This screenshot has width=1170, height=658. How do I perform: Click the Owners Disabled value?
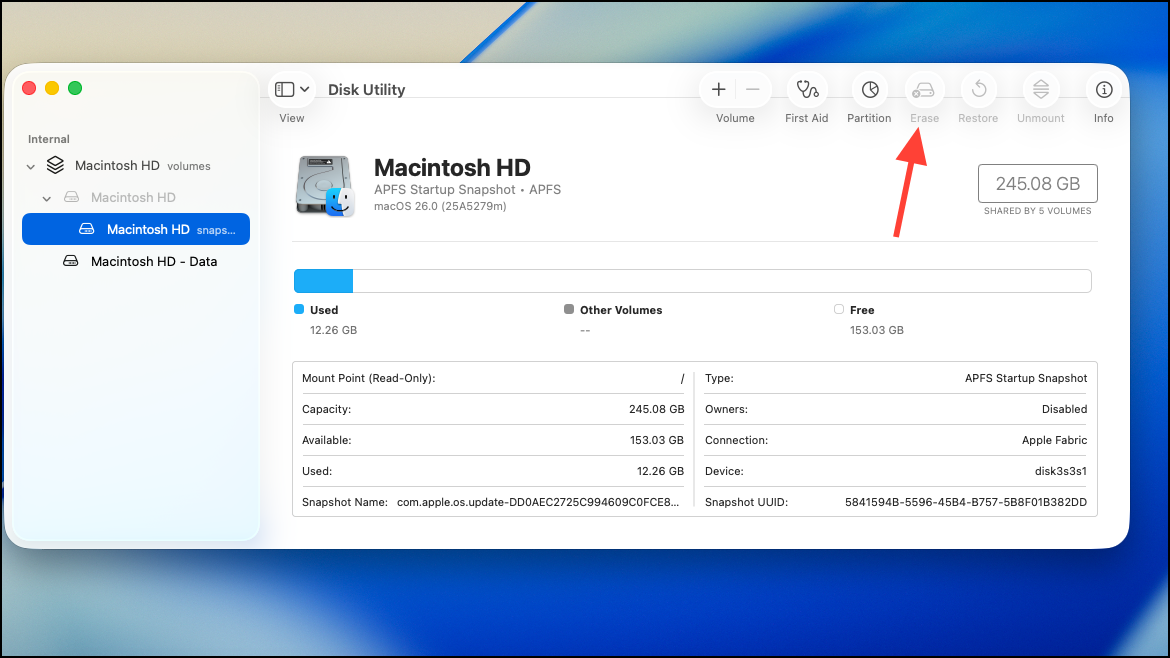(x=1064, y=409)
